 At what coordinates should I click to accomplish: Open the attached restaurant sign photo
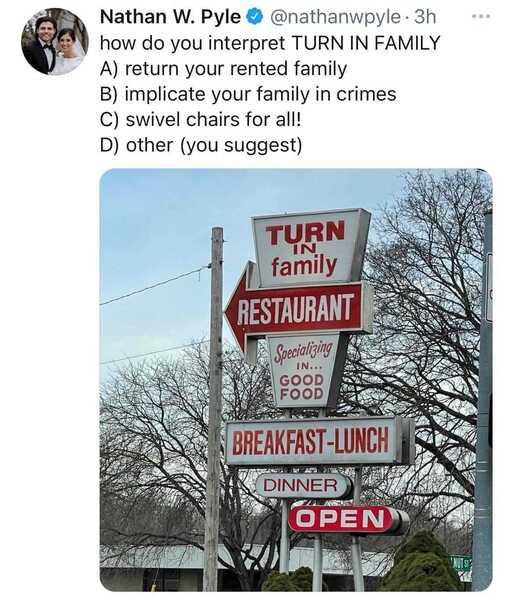click(296, 380)
